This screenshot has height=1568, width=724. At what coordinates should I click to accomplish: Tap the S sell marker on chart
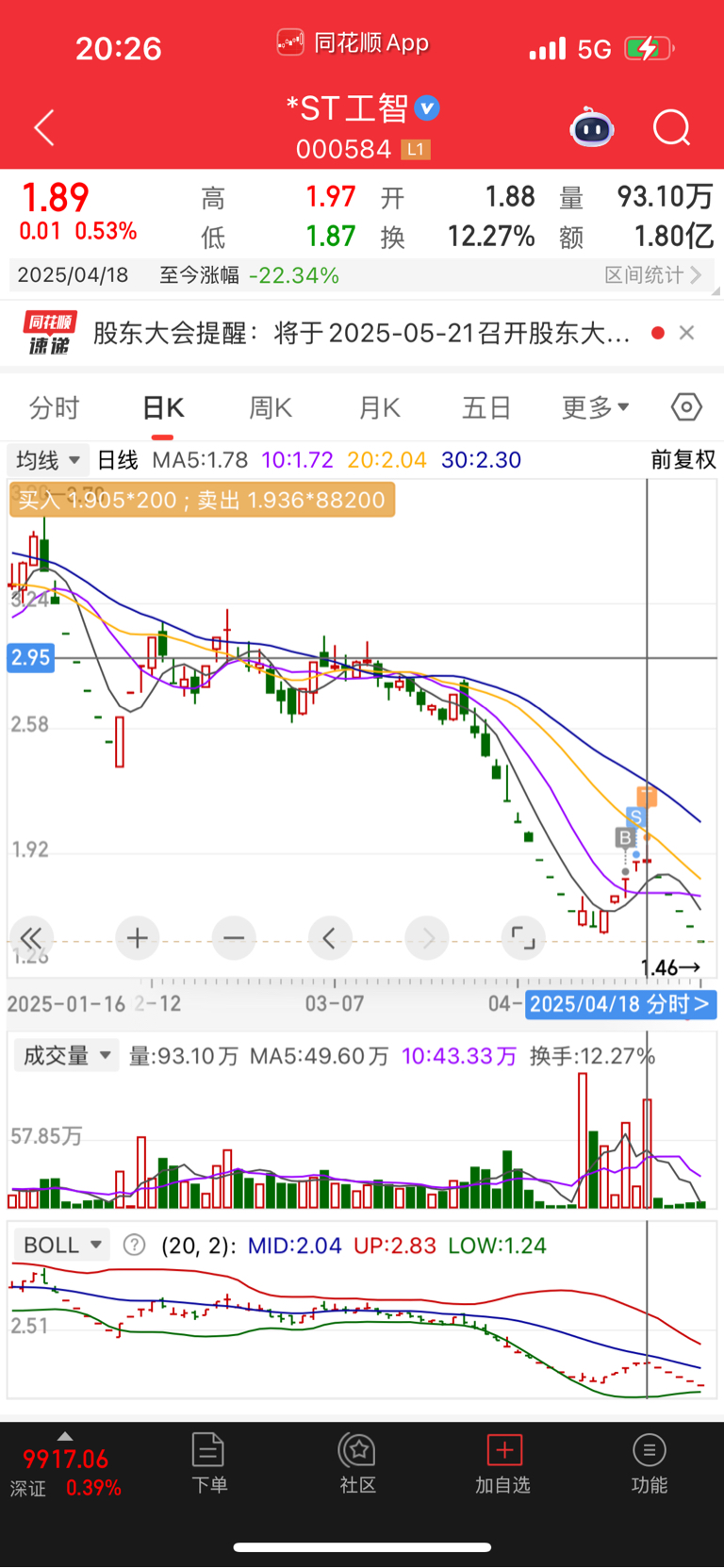[635, 817]
